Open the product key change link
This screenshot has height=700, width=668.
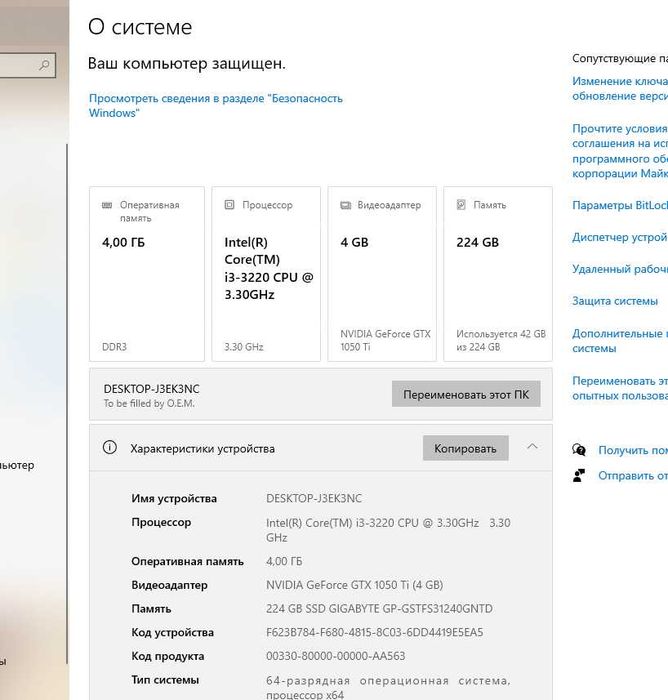(620, 88)
